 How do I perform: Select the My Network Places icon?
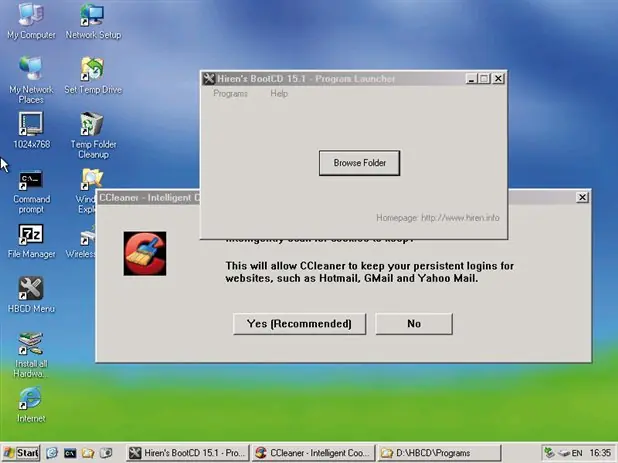coord(31,80)
